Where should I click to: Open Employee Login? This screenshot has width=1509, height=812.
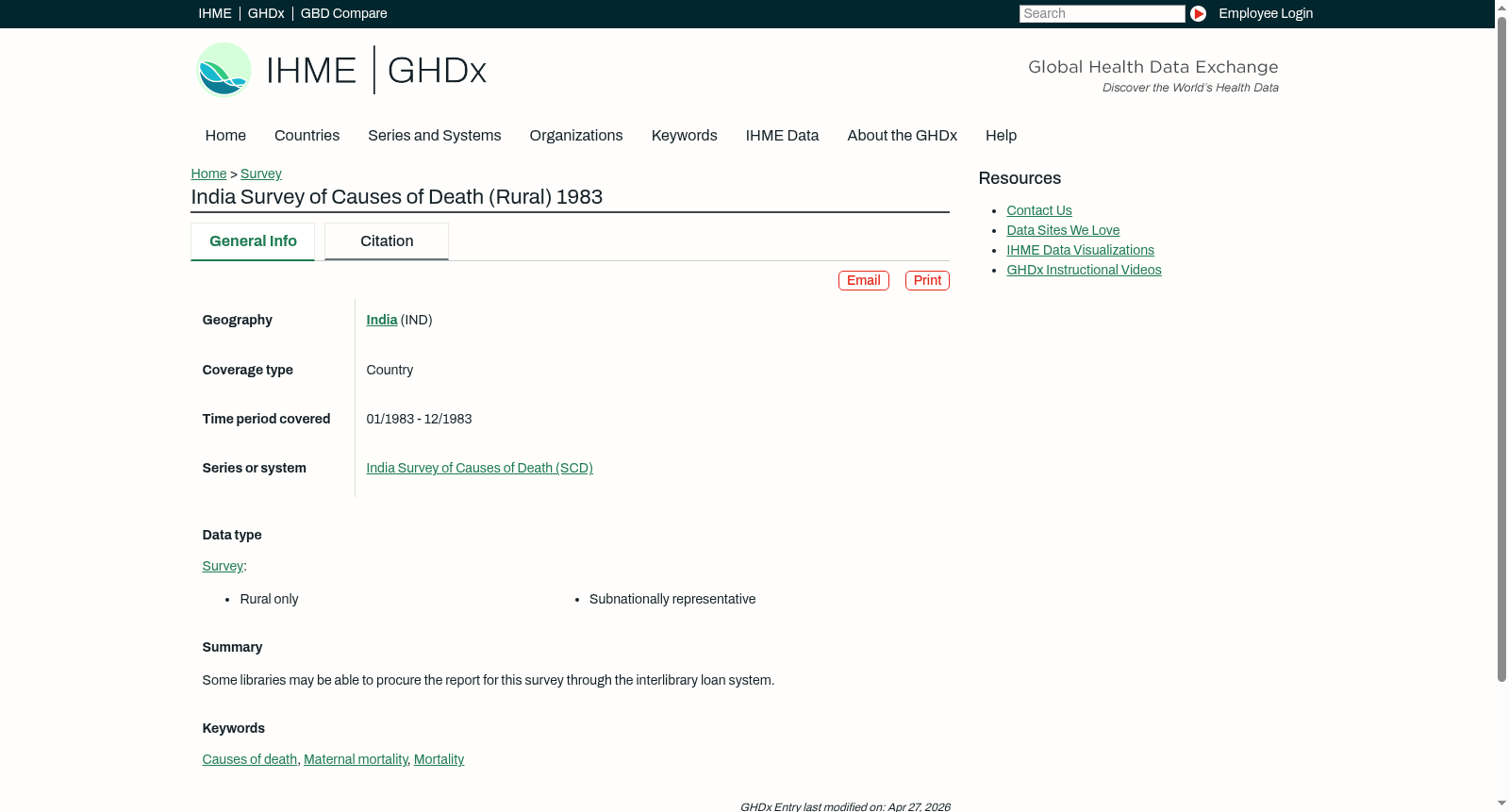pyautogui.click(x=1266, y=13)
